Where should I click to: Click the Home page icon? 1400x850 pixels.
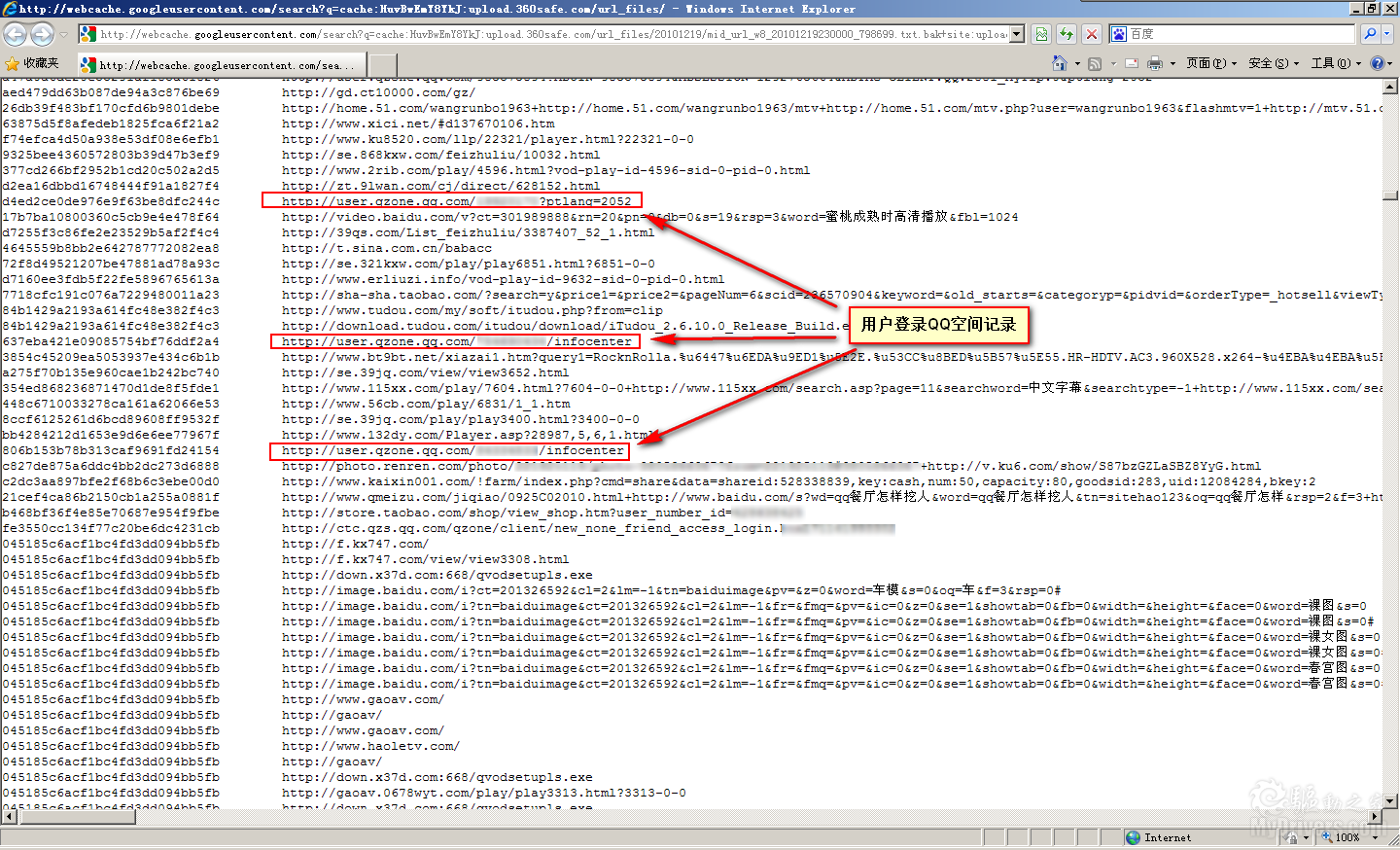pos(1059,63)
